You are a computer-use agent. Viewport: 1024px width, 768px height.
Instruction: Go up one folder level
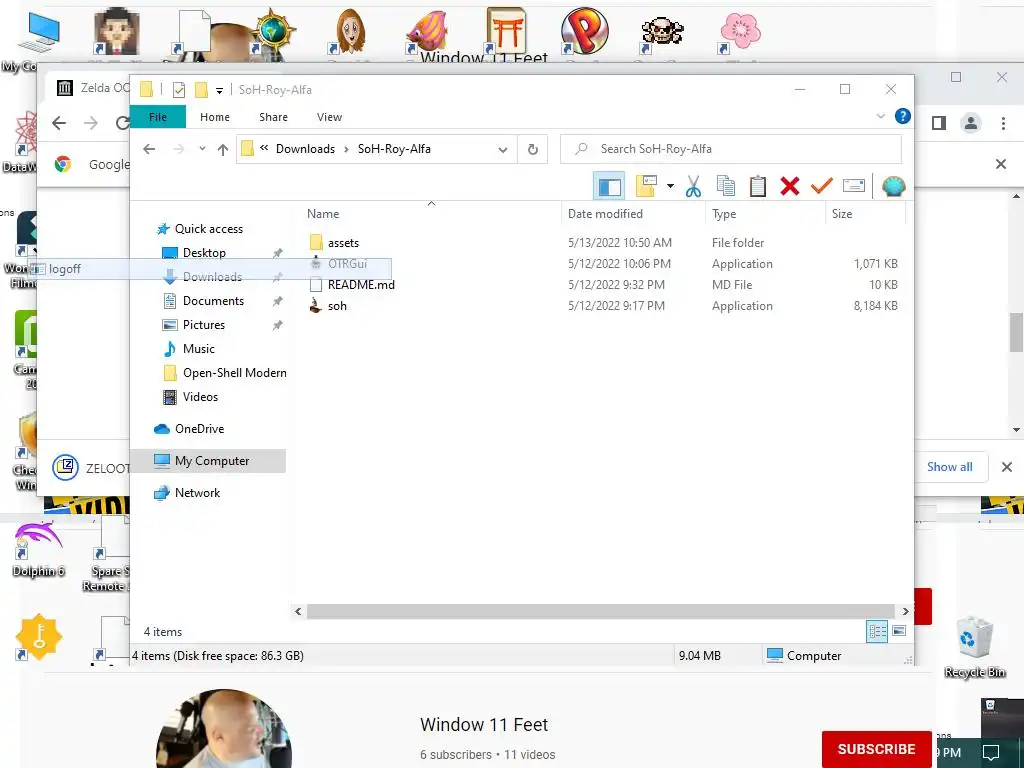223,150
